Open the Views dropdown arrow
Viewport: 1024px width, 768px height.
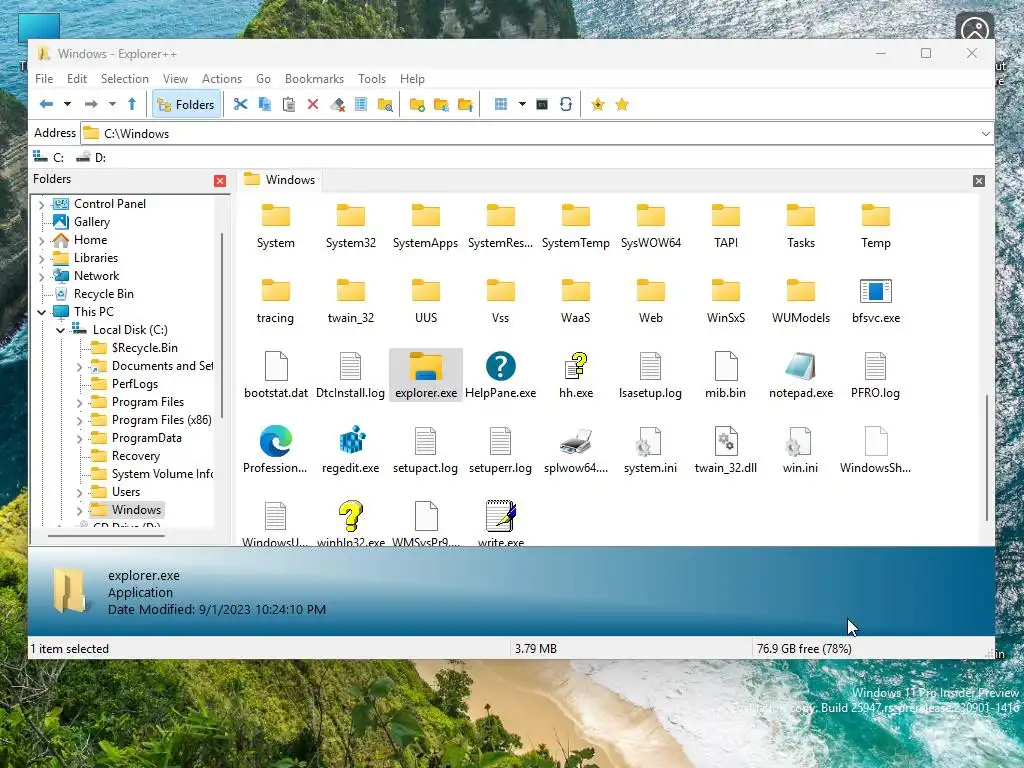(x=522, y=104)
